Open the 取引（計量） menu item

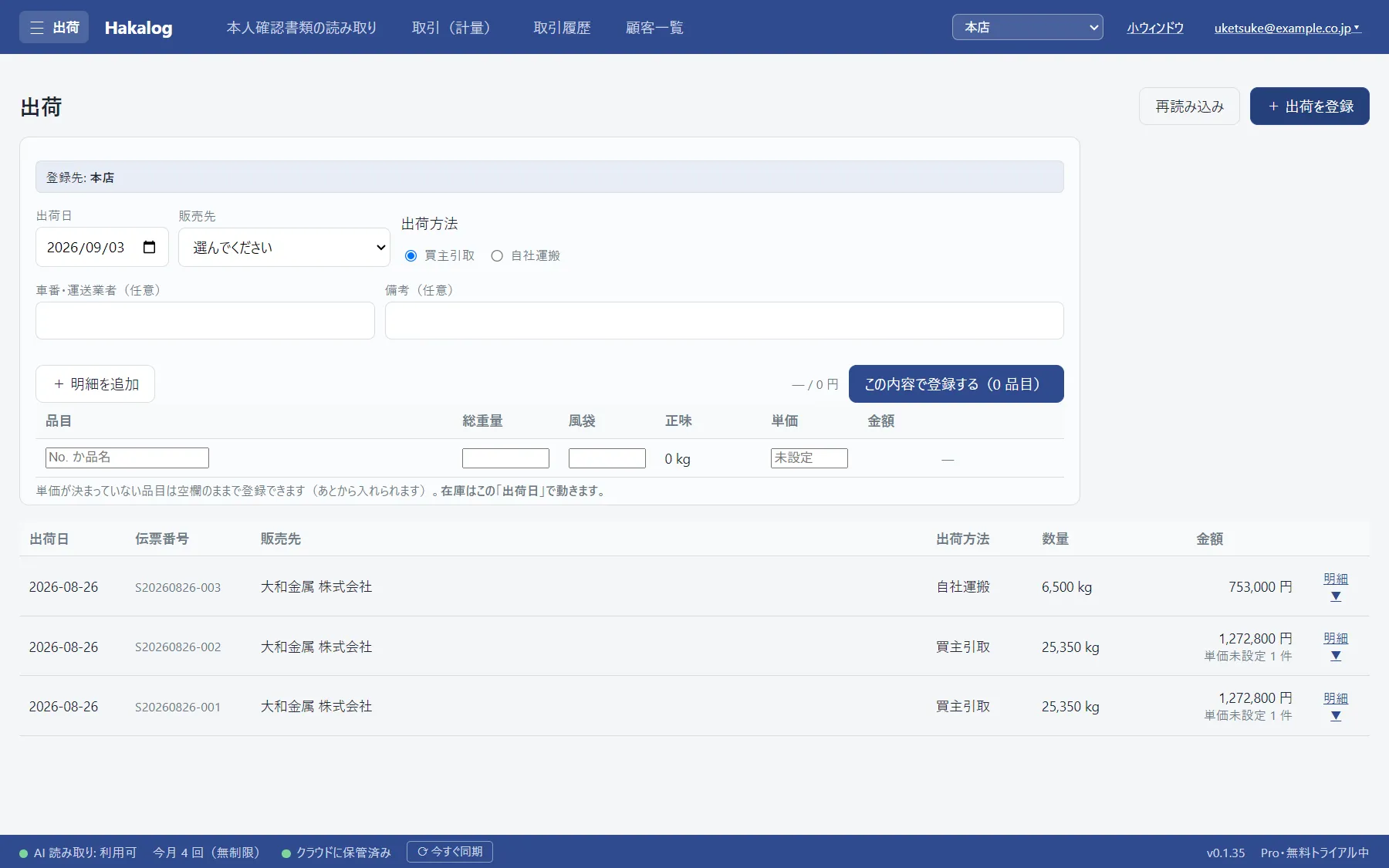(455, 28)
